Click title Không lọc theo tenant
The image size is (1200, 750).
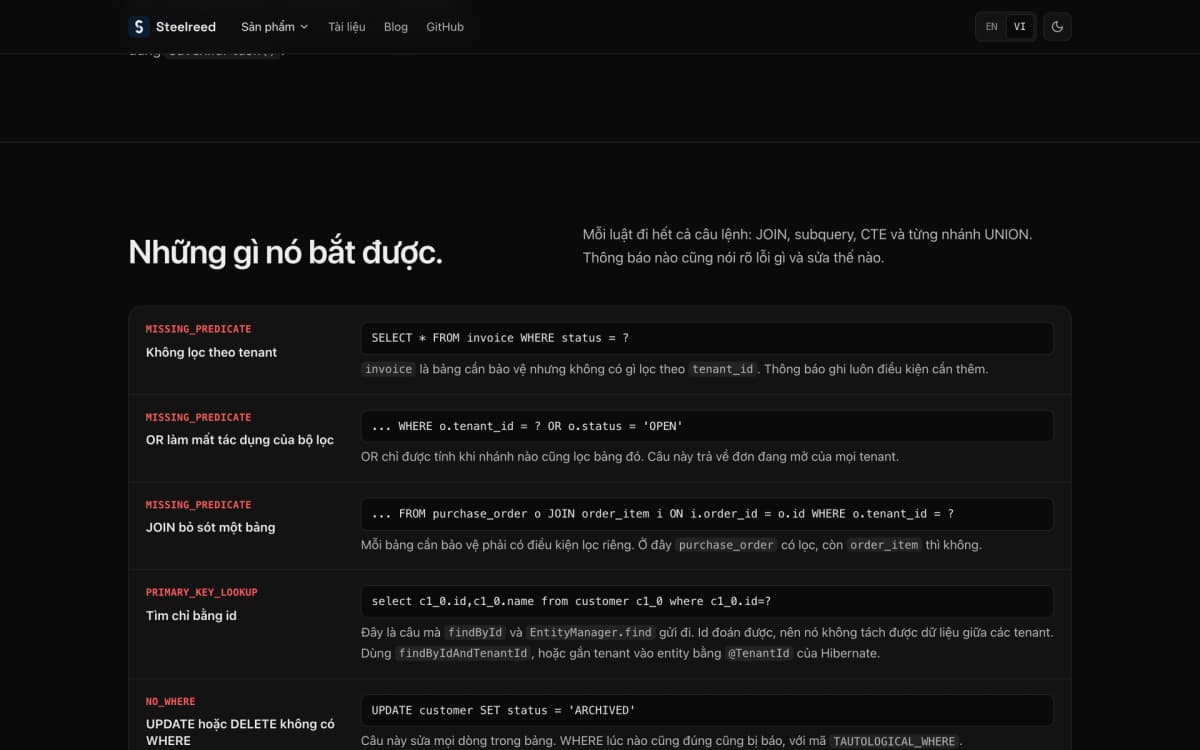click(211, 352)
